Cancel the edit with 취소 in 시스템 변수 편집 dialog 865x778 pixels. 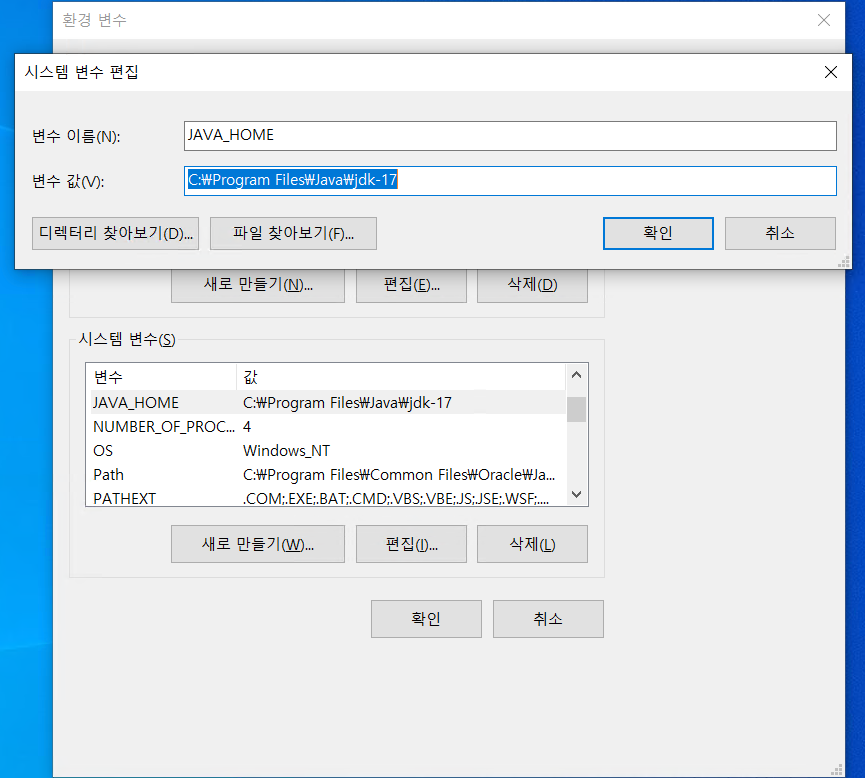780,233
